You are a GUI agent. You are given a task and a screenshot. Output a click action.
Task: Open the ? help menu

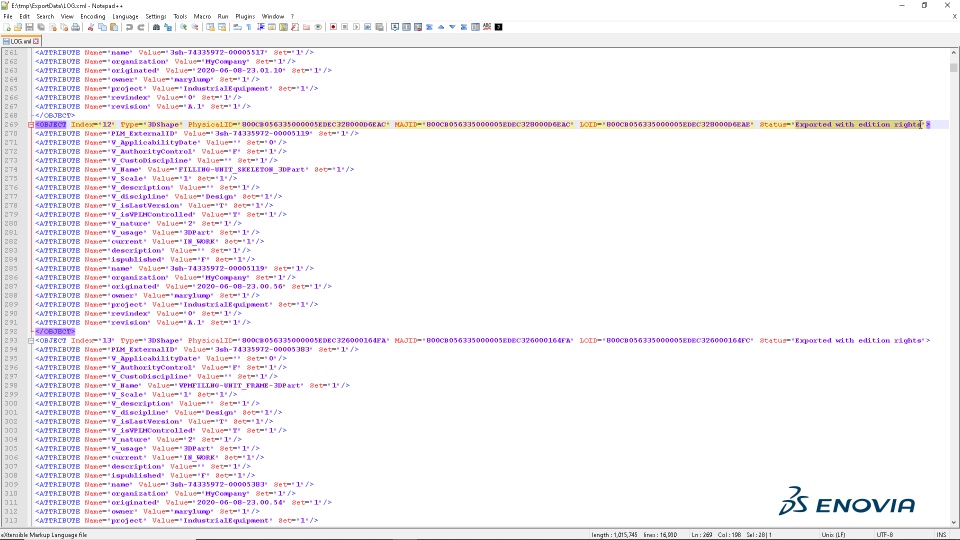[x=292, y=17]
